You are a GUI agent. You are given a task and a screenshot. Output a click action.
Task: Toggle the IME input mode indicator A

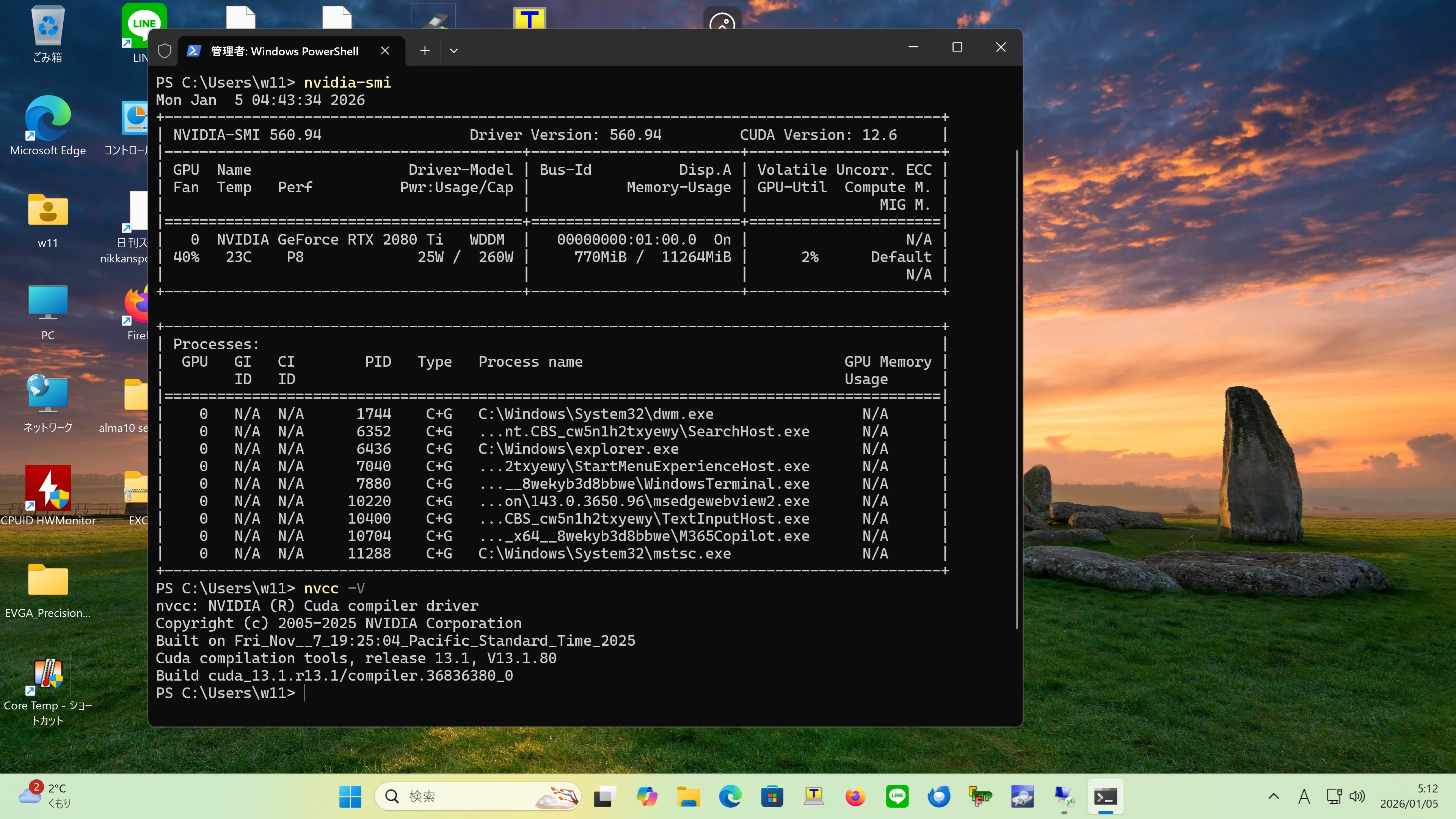click(1304, 796)
